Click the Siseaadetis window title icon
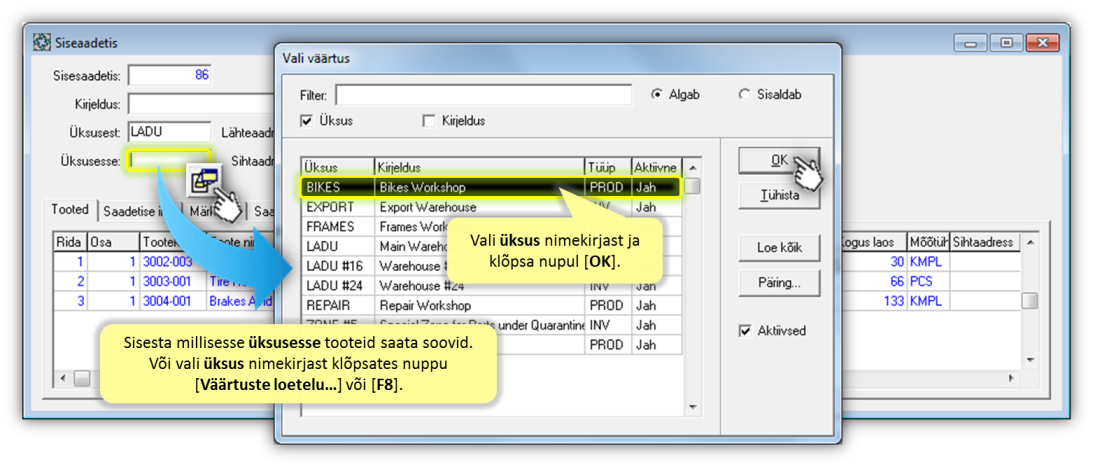 pos(42,43)
